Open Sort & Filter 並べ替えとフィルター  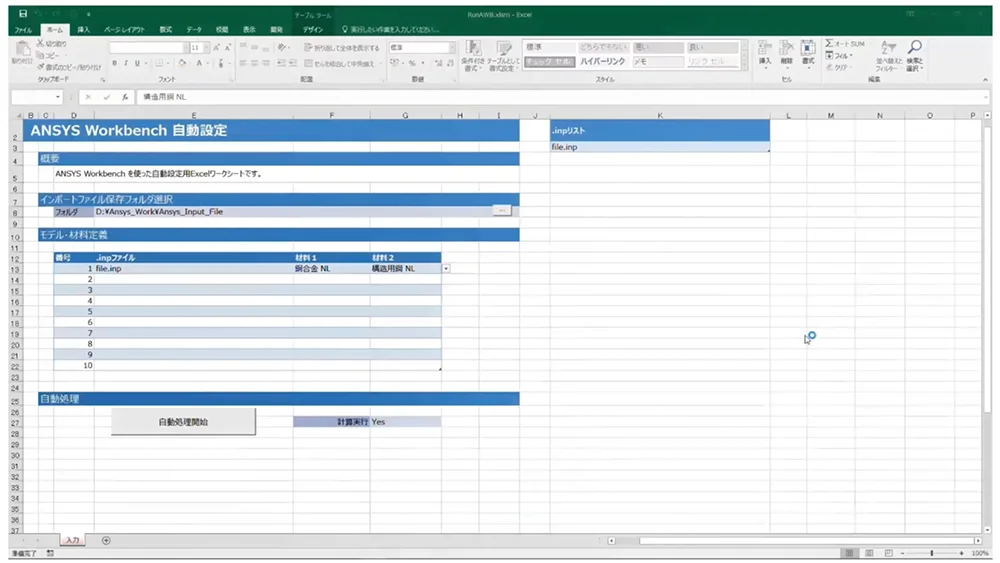click(888, 55)
